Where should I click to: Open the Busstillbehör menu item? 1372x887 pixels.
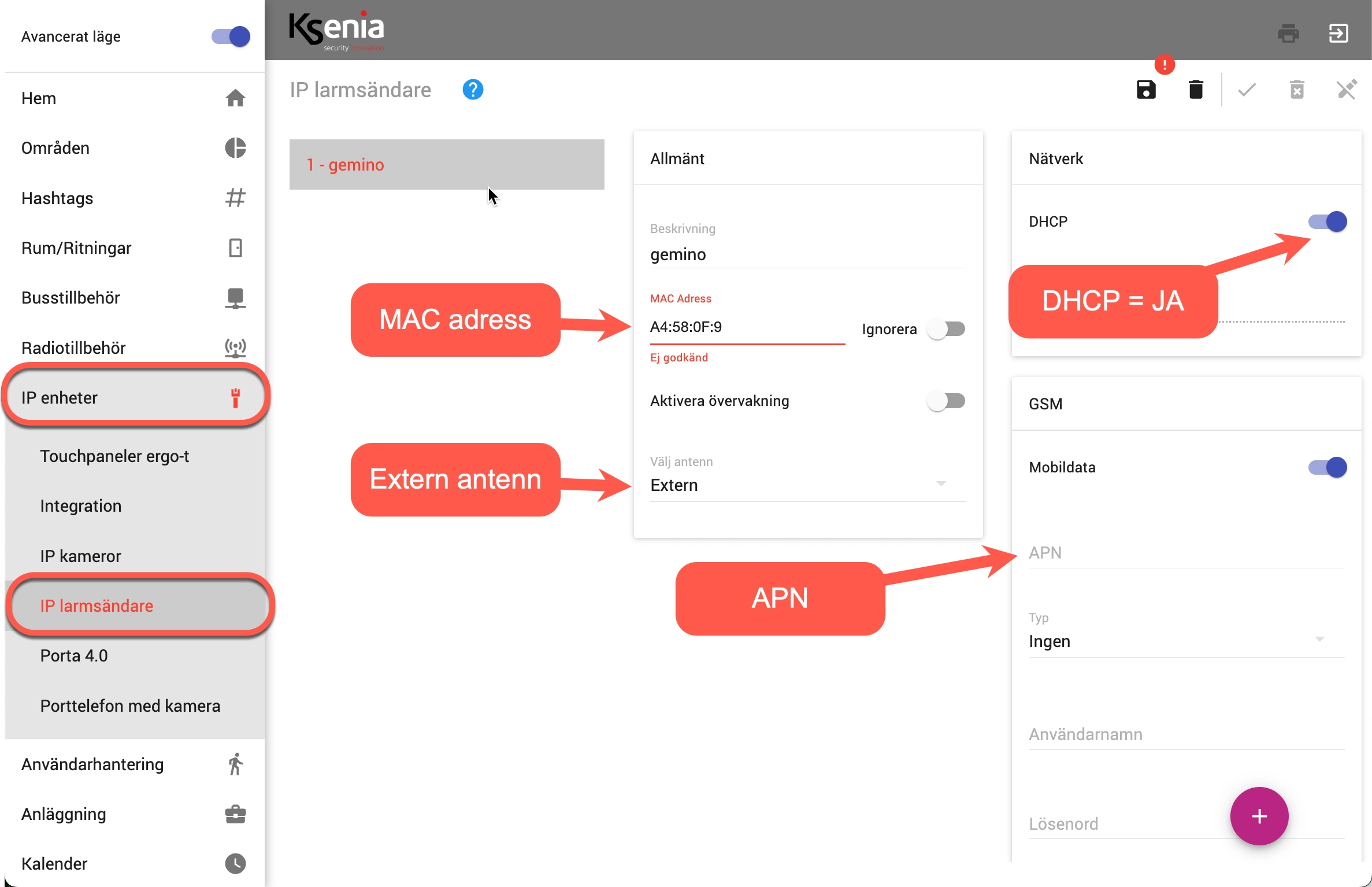pyautogui.click(x=134, y=298)
